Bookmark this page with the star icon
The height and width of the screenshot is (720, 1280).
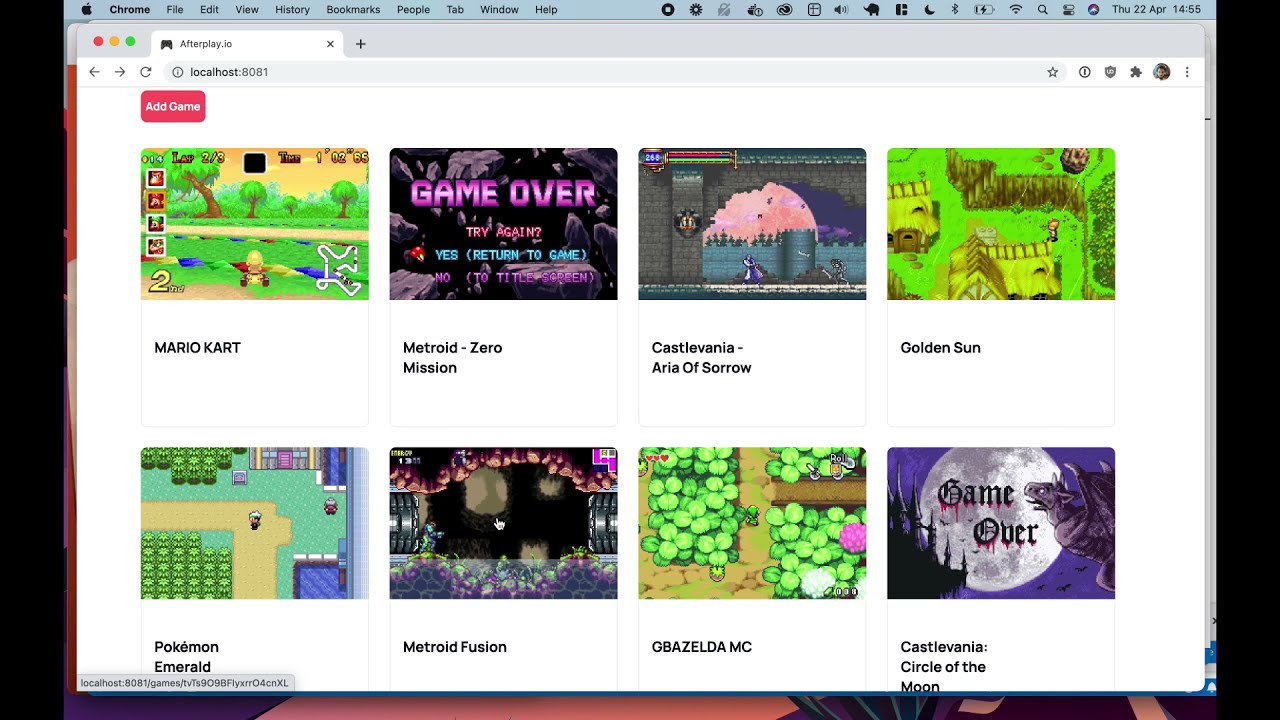[1052, 72]
